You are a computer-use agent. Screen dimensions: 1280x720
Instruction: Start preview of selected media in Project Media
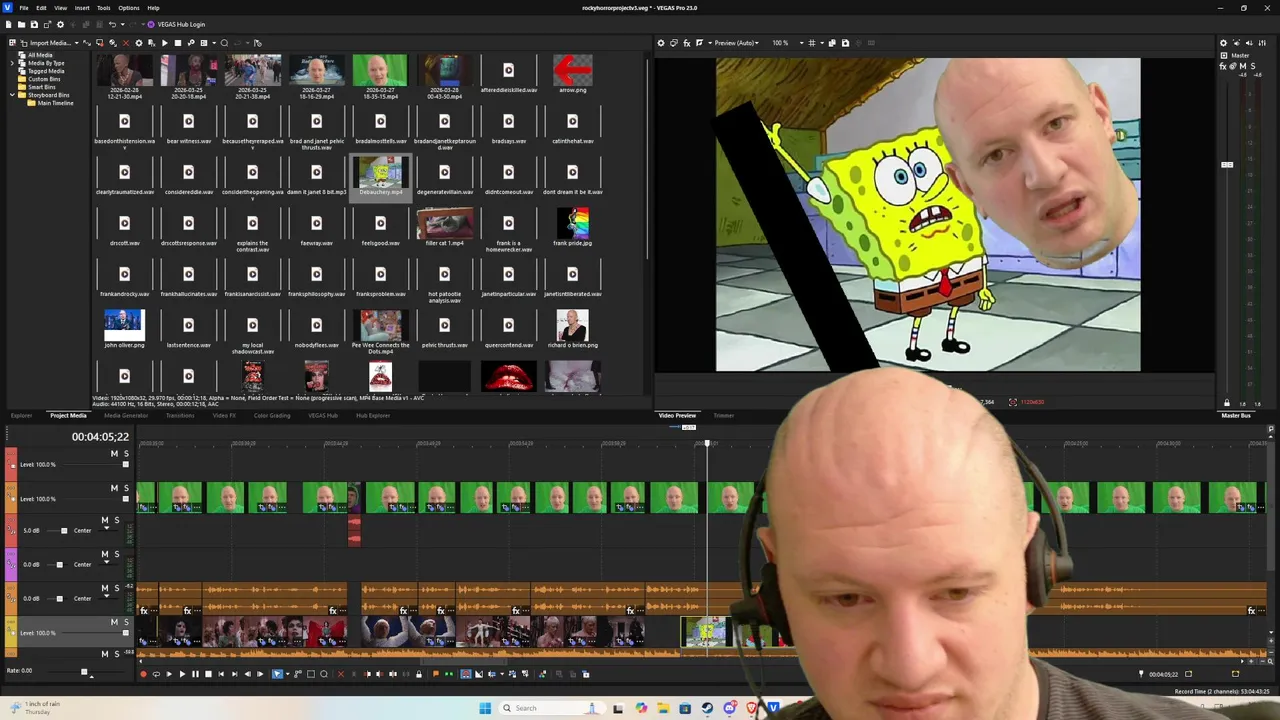(x=165, y=43)
